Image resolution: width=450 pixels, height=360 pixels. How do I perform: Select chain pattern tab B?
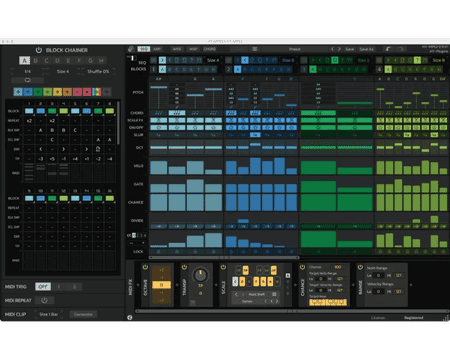click(35, 61)
